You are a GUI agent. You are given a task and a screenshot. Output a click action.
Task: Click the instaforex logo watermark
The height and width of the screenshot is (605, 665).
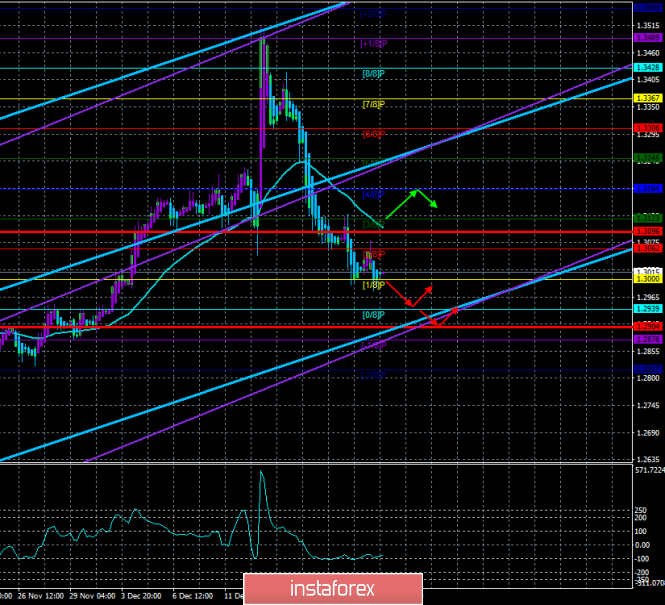pos(332,586)
